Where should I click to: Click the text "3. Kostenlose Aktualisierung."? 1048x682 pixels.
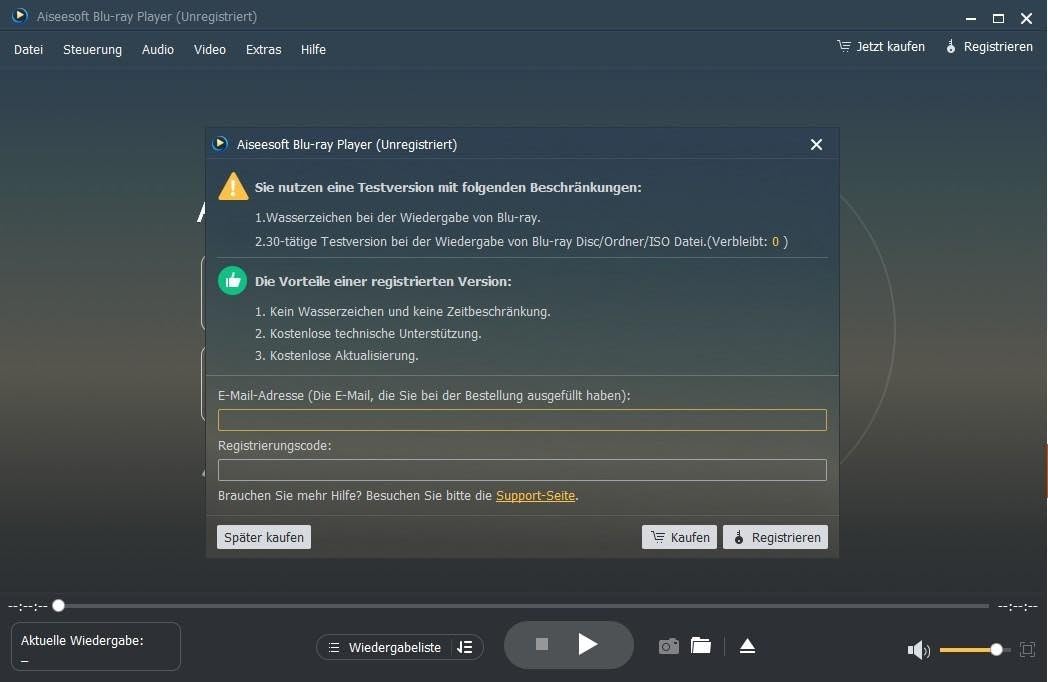[336, 356]
